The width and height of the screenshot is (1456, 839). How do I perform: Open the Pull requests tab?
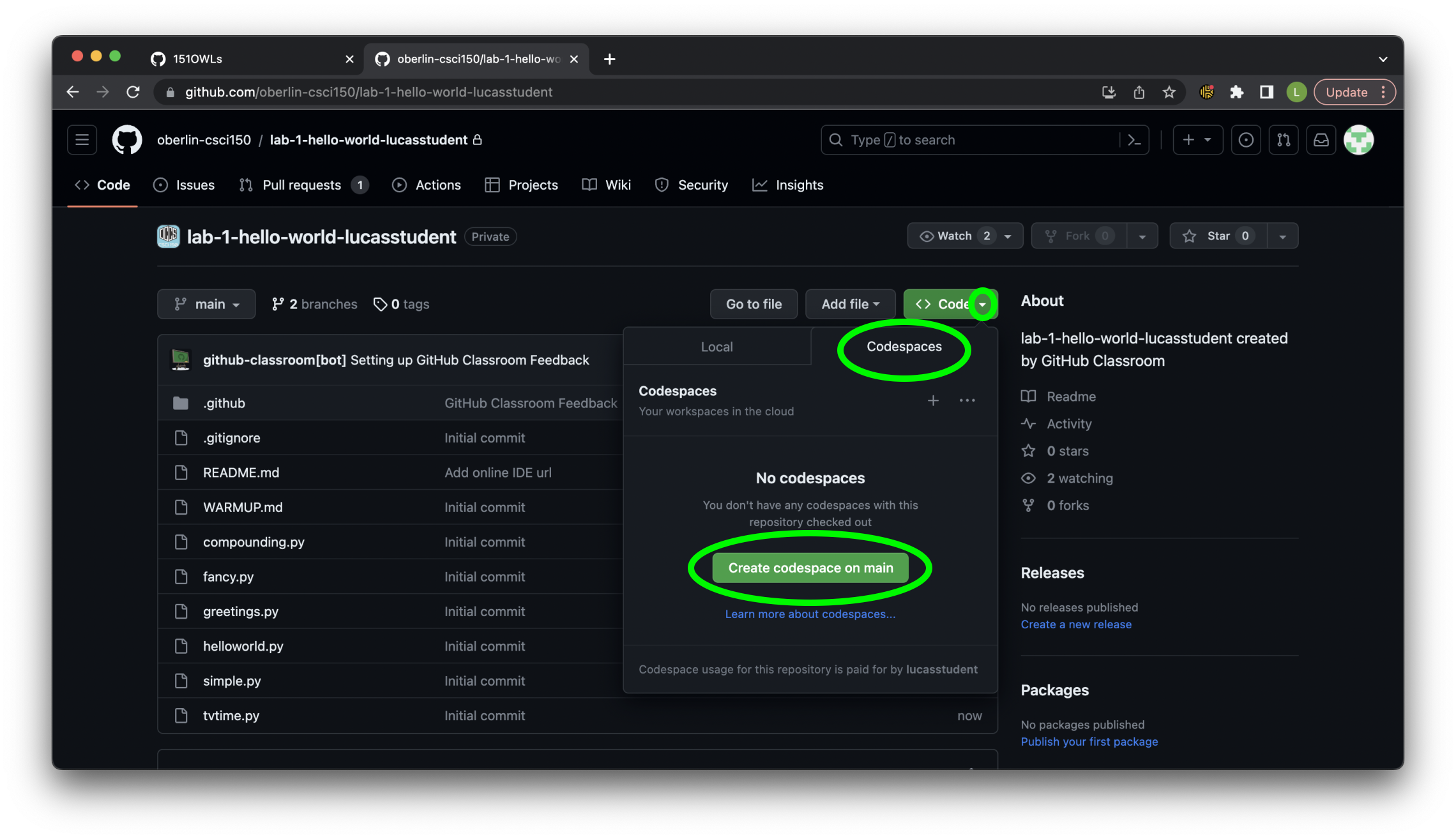click(304, 185)
